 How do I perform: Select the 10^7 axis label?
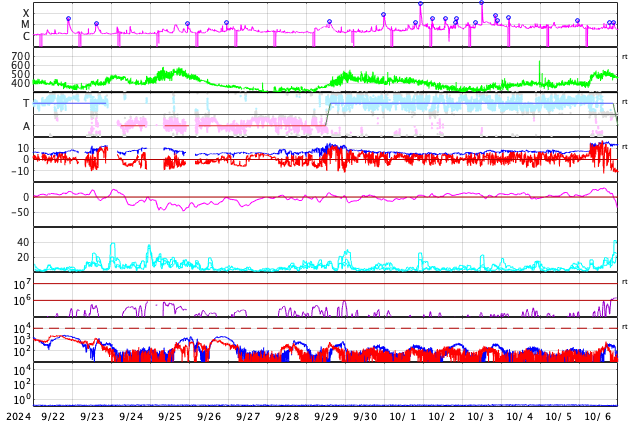coord(22,284)
